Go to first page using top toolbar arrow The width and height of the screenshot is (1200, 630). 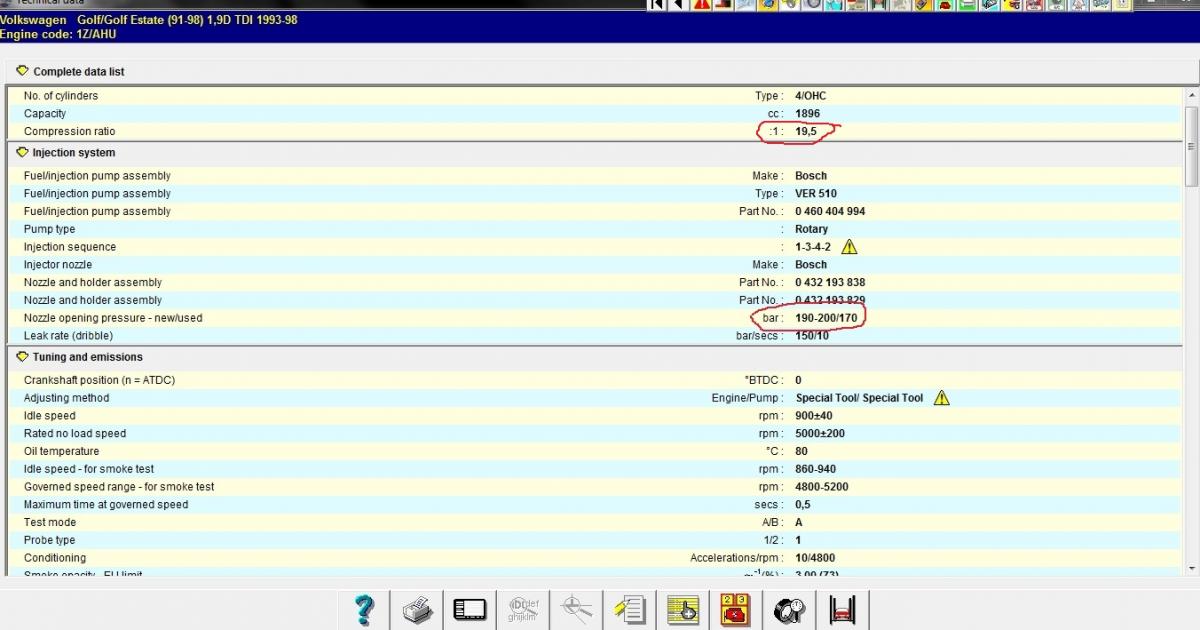tap(657, 5)
